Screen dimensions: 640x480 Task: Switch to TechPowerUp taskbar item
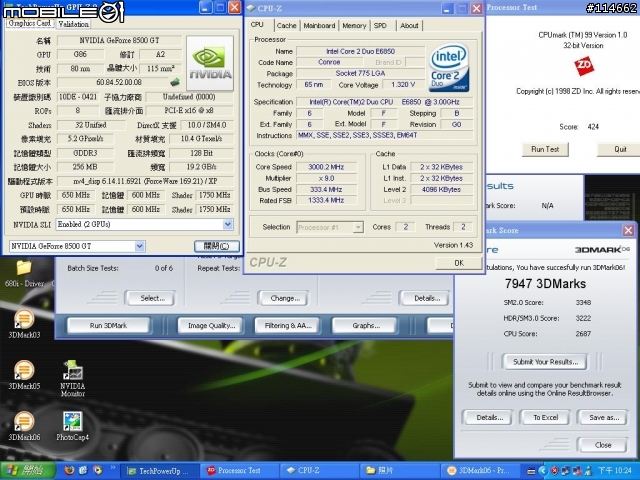click(160, 471)
